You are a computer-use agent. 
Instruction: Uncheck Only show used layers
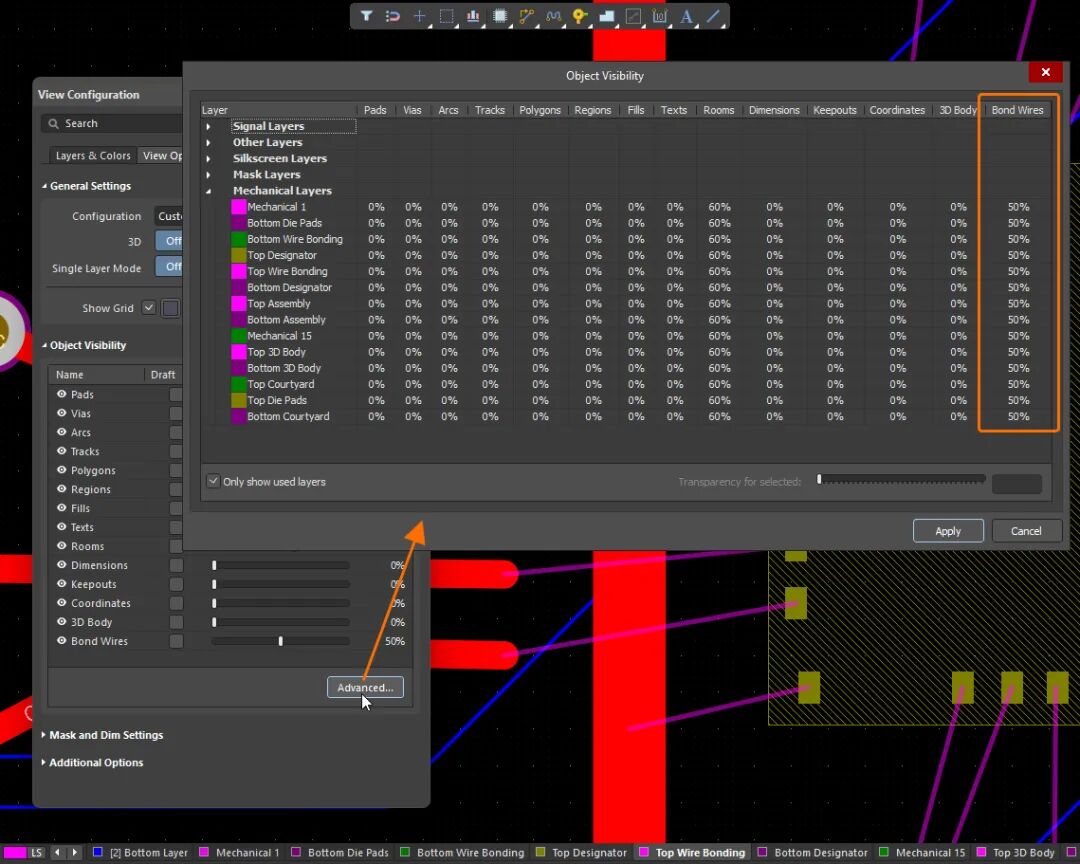point(214,481)
